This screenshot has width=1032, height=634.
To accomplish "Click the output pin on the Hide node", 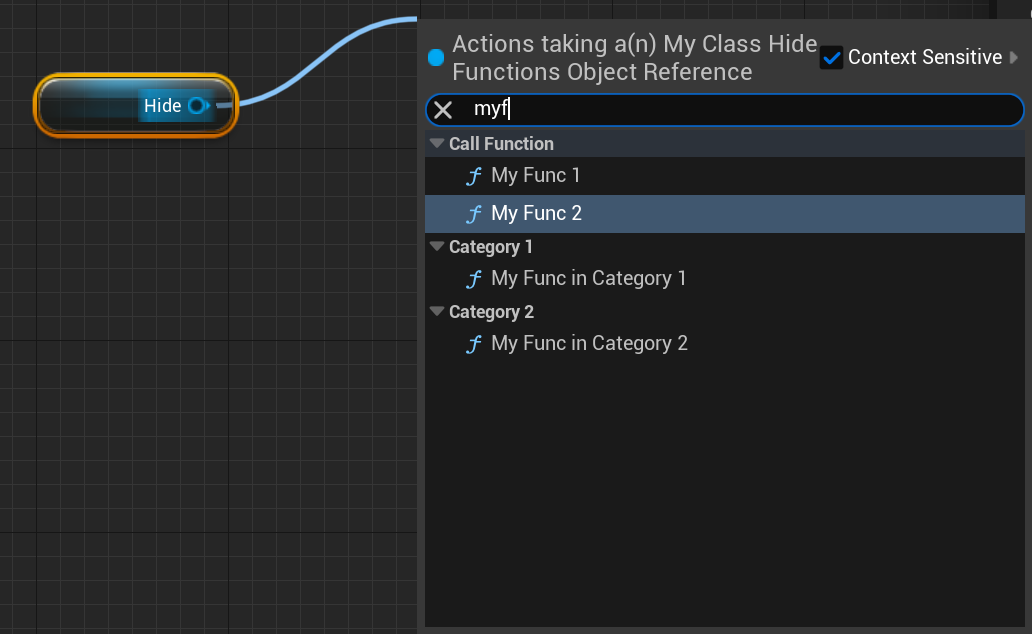I will coord(197,106).
